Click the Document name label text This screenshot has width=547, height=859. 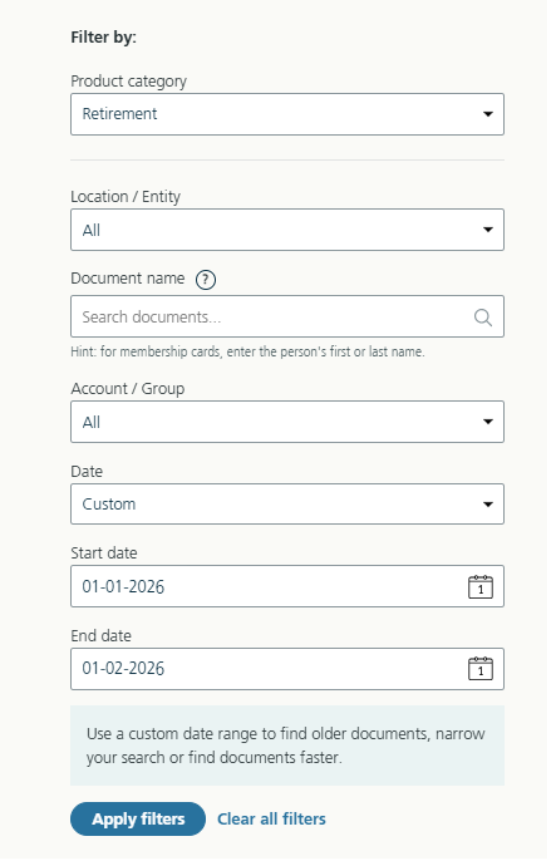point(128,278)
